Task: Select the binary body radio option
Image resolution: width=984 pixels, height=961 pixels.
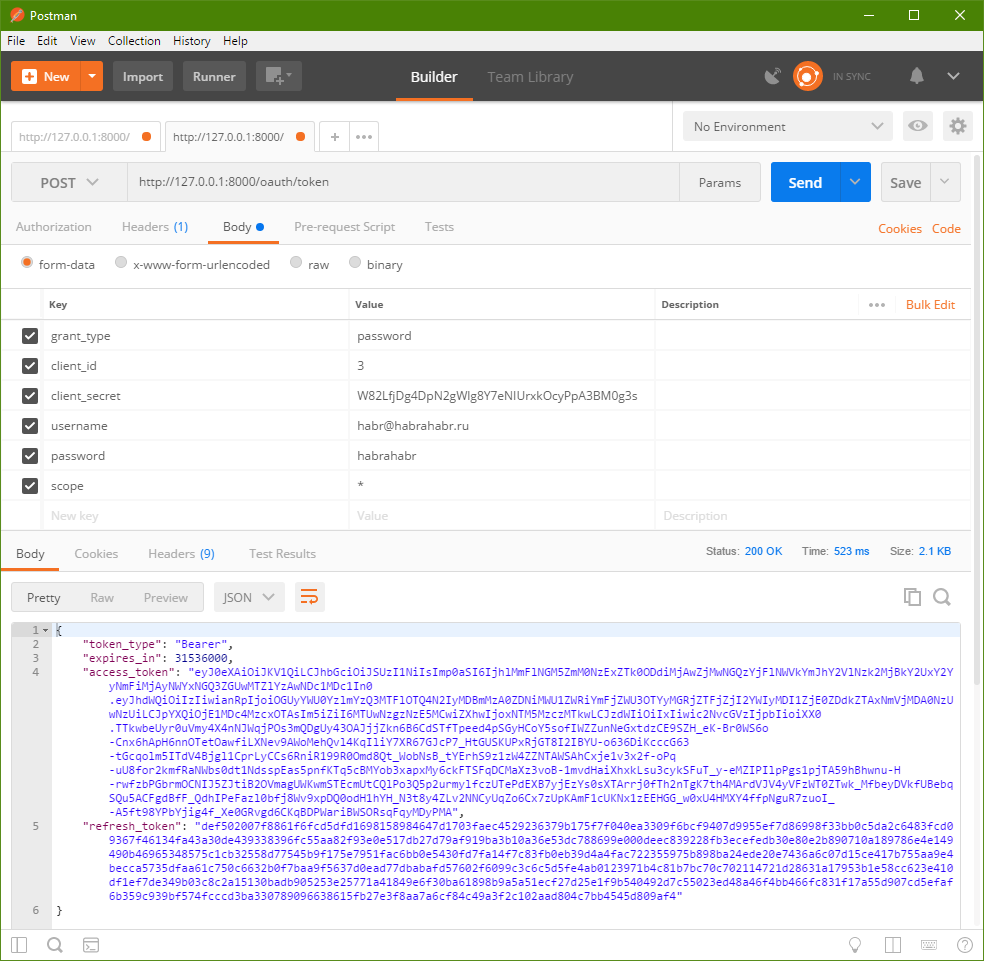Action: (355, 262)
